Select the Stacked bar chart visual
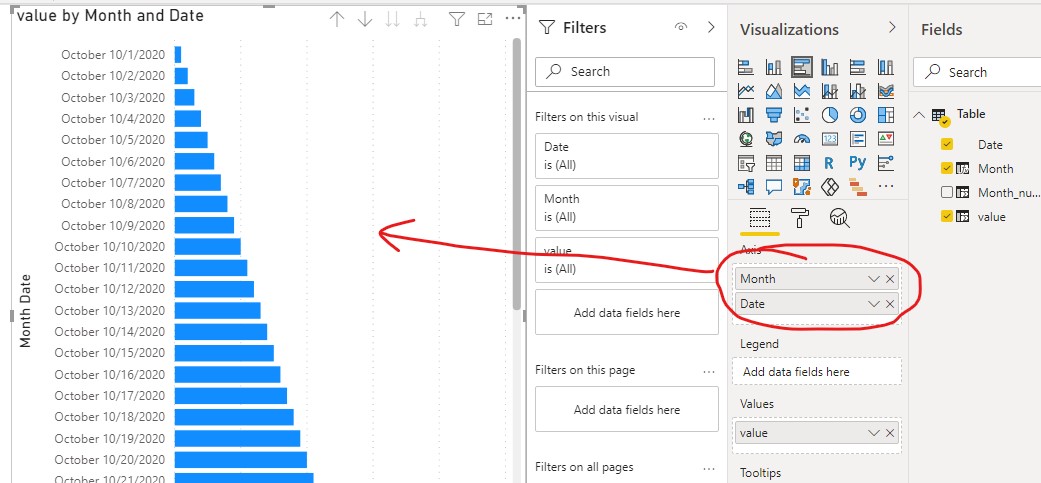1041x483 pixels. tap(746, 67)
